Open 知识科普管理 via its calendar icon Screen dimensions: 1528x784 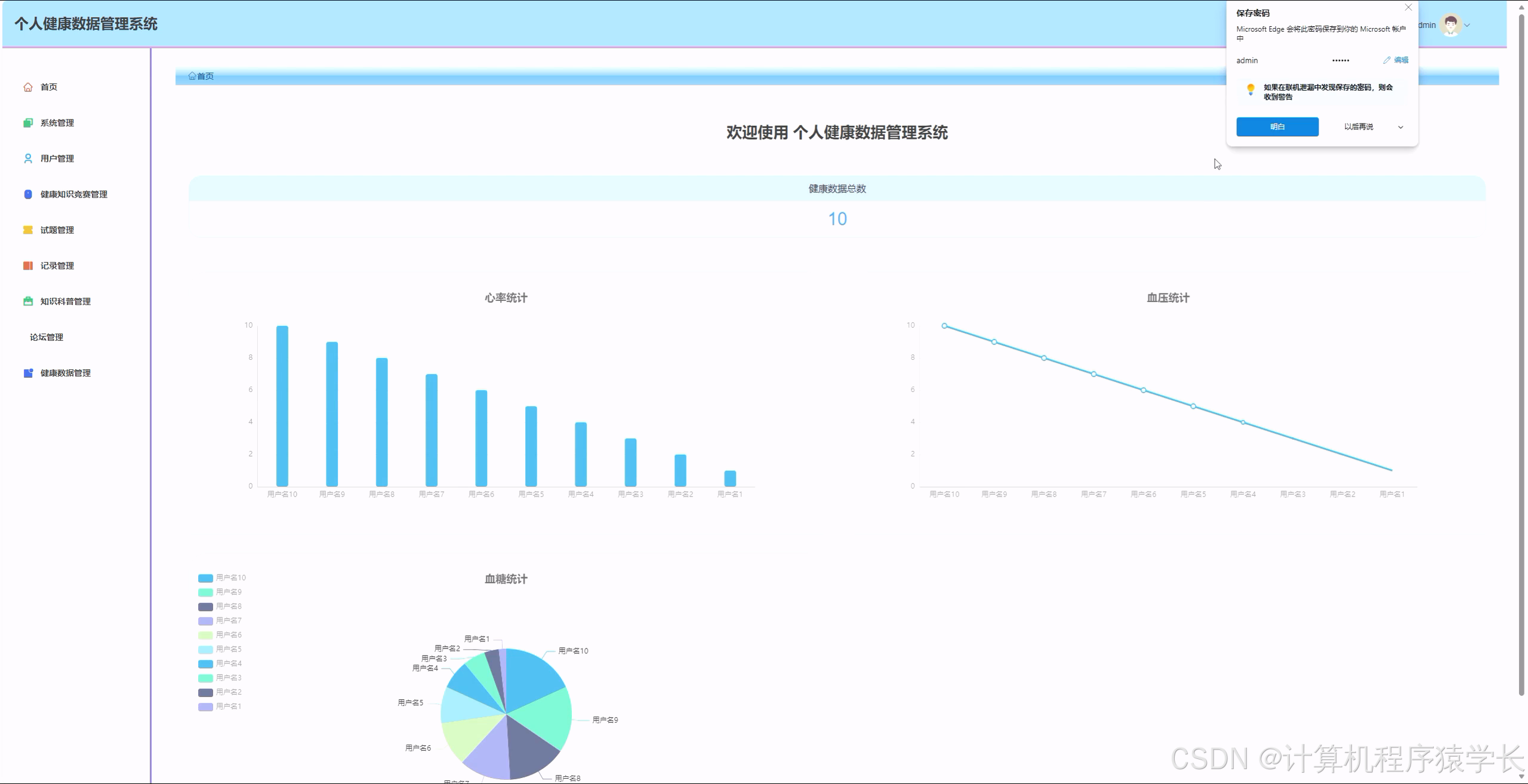click(28, 301)
